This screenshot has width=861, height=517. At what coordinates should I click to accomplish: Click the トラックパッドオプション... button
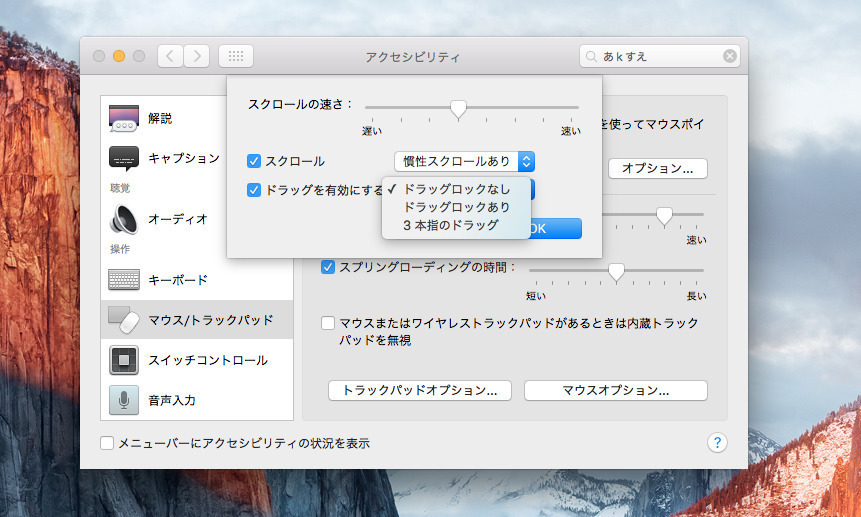pos(420,390)
